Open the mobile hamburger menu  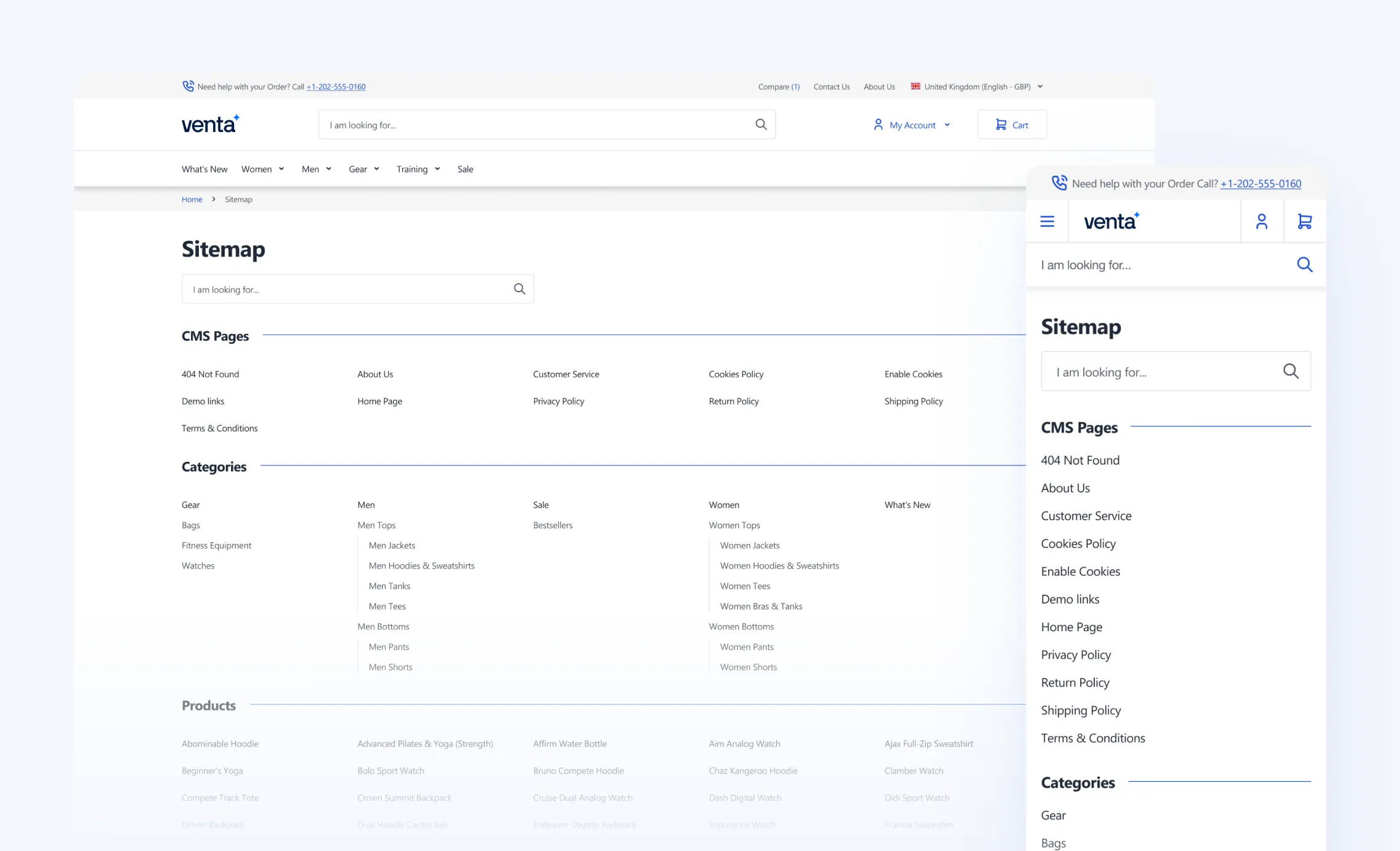(1047, 222)
